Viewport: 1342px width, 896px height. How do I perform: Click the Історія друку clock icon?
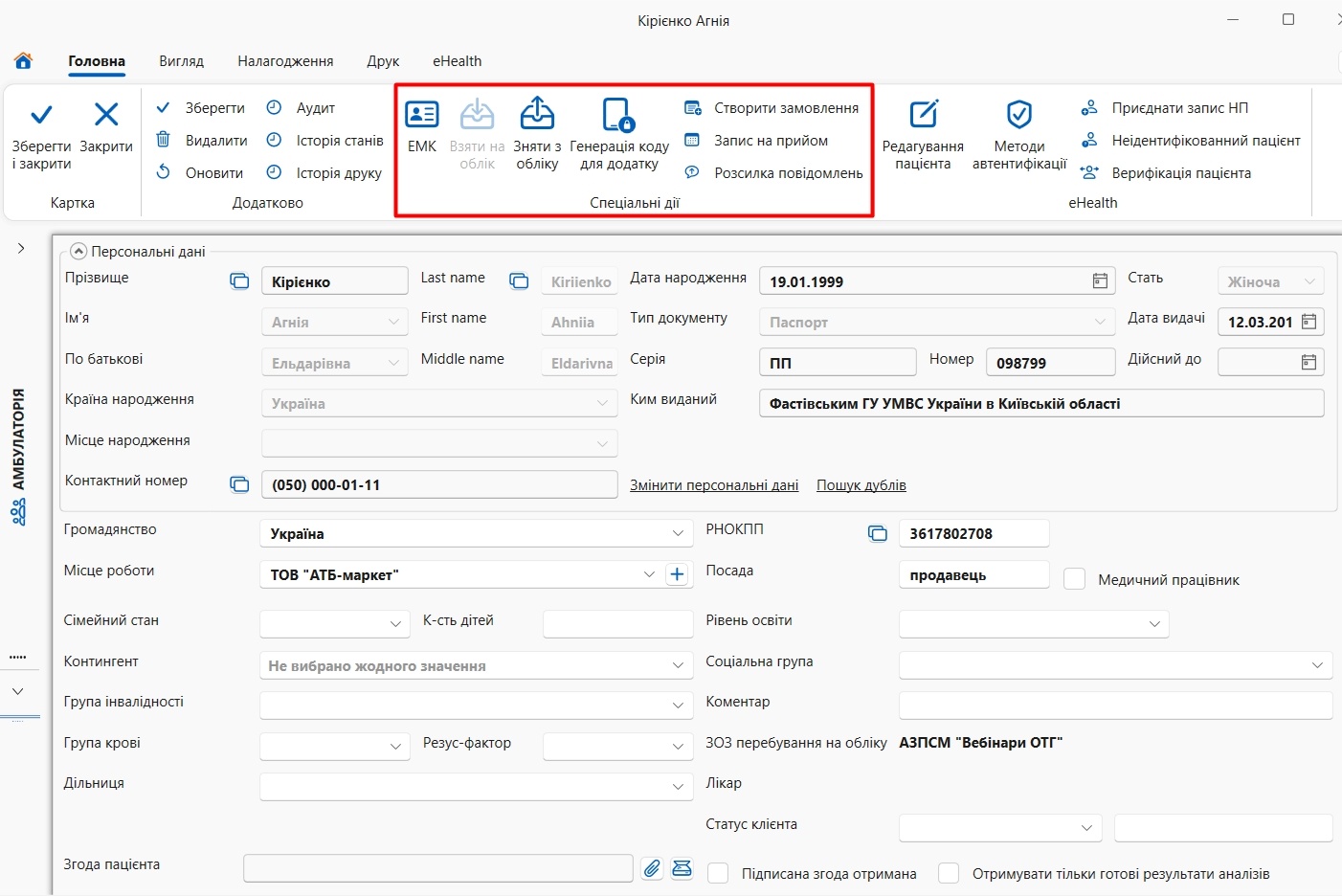(x=274, y=172)
